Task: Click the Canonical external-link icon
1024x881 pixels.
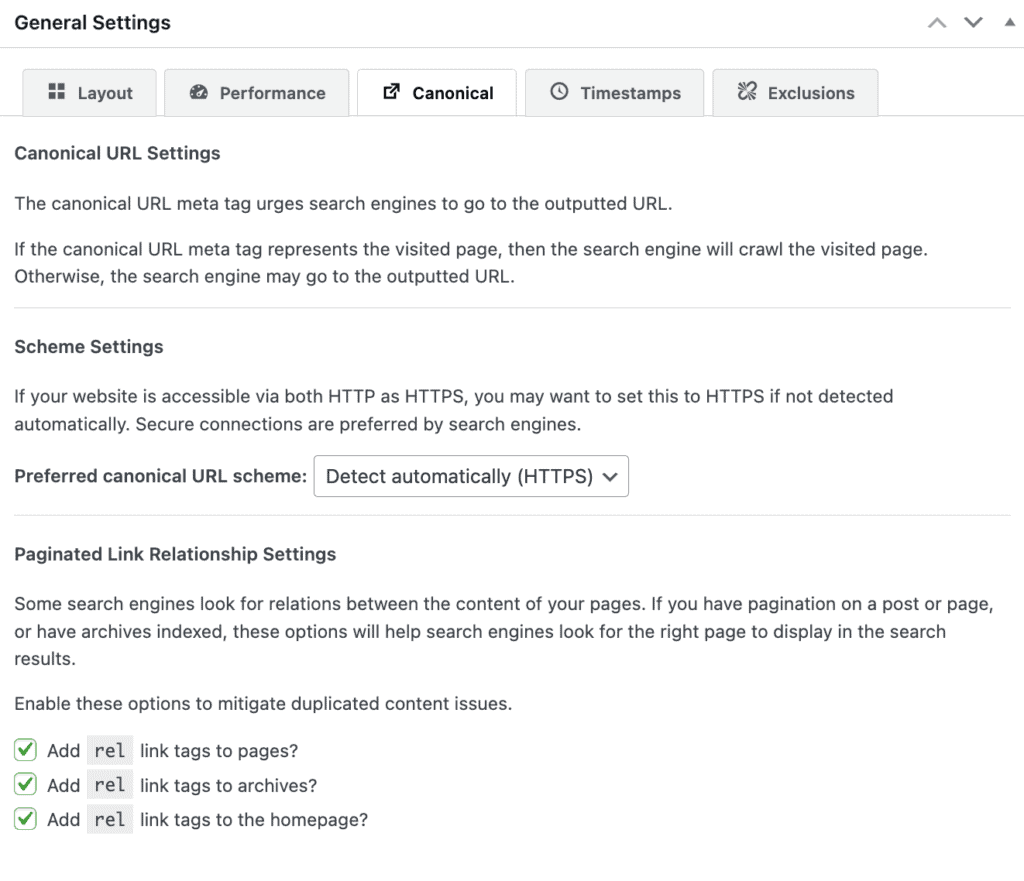Action: 391,91
